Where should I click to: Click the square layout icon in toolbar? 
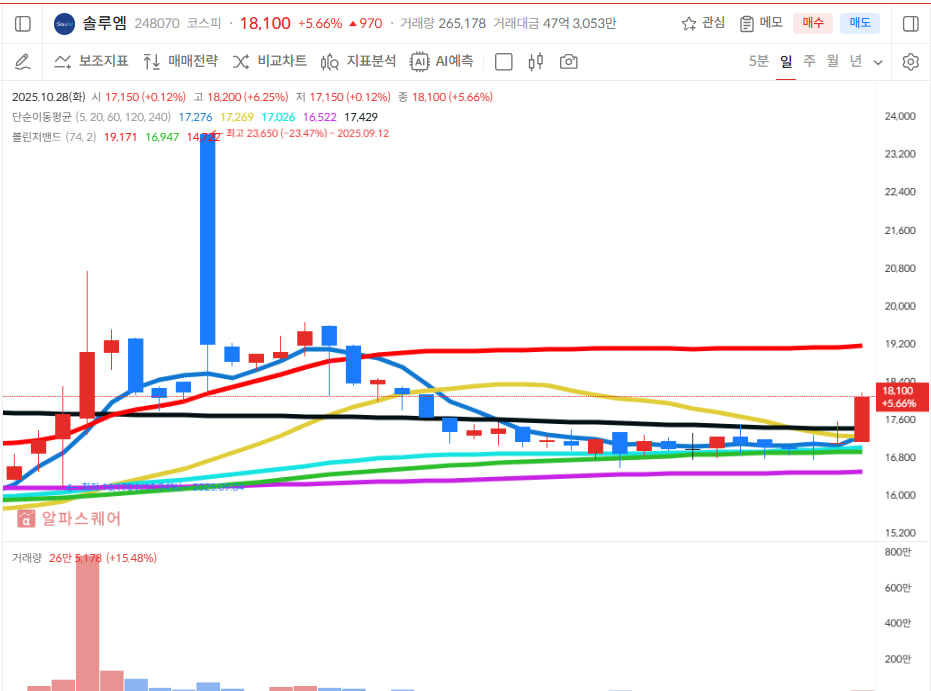tap(504, 62)
